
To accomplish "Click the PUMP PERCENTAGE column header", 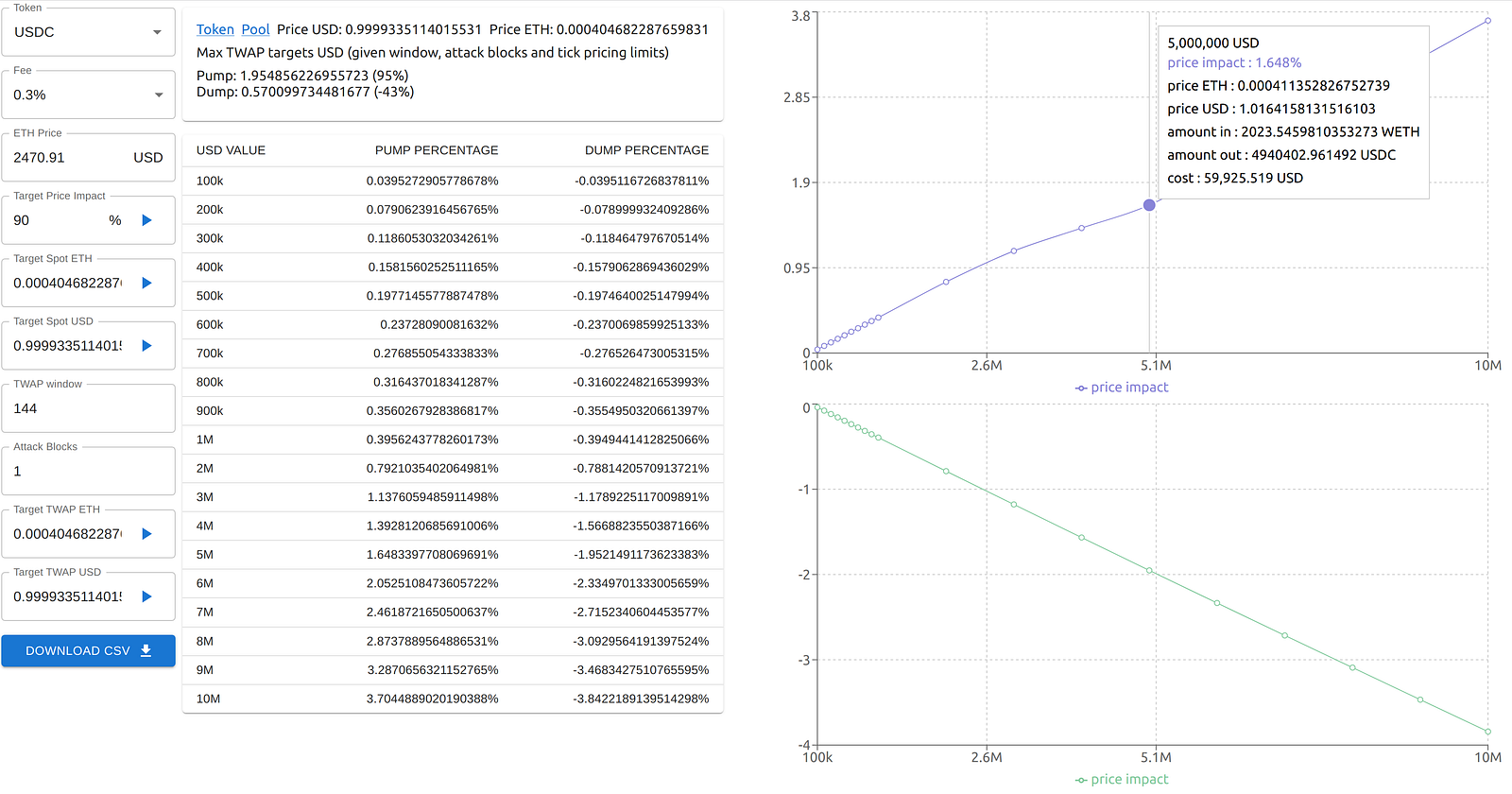I will click(437, 150).
